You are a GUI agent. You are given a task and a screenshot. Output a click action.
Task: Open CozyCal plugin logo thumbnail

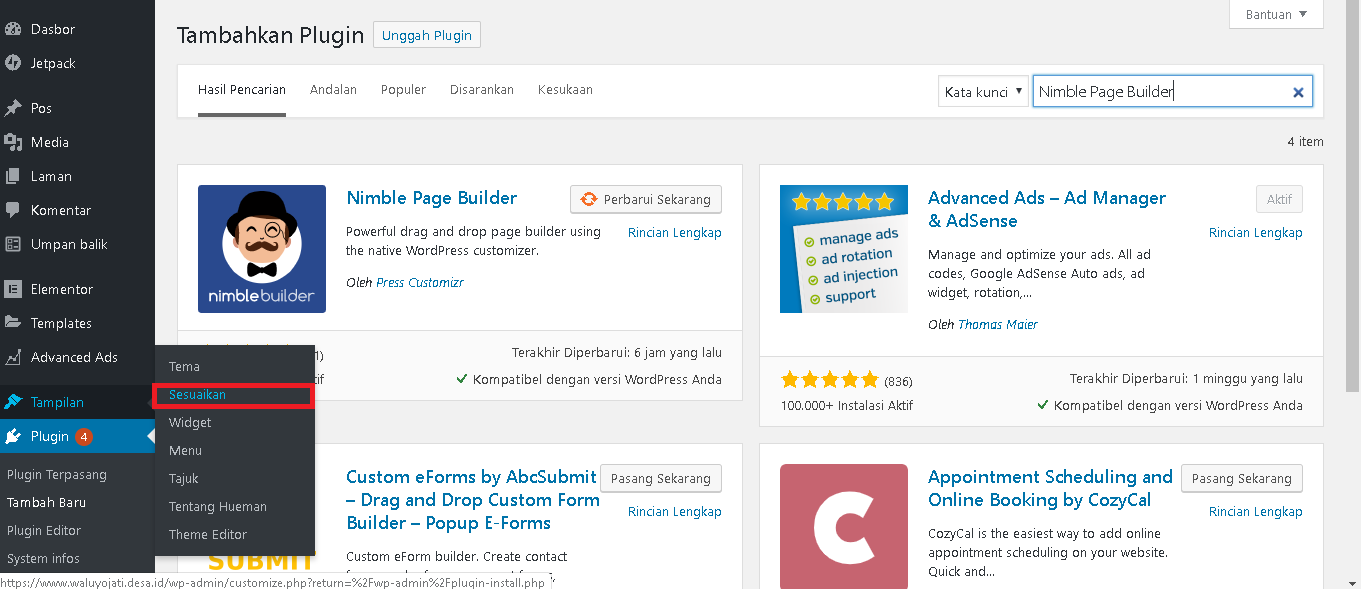[844, 526]
